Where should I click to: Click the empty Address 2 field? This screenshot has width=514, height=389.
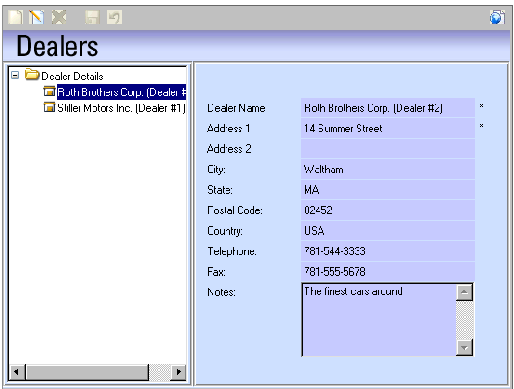coord(388,149)
